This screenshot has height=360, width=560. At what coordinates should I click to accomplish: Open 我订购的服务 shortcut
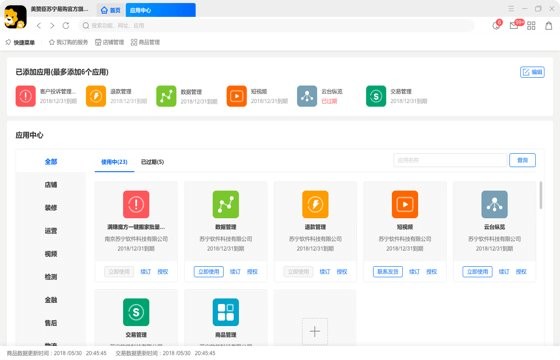[68, 42]
